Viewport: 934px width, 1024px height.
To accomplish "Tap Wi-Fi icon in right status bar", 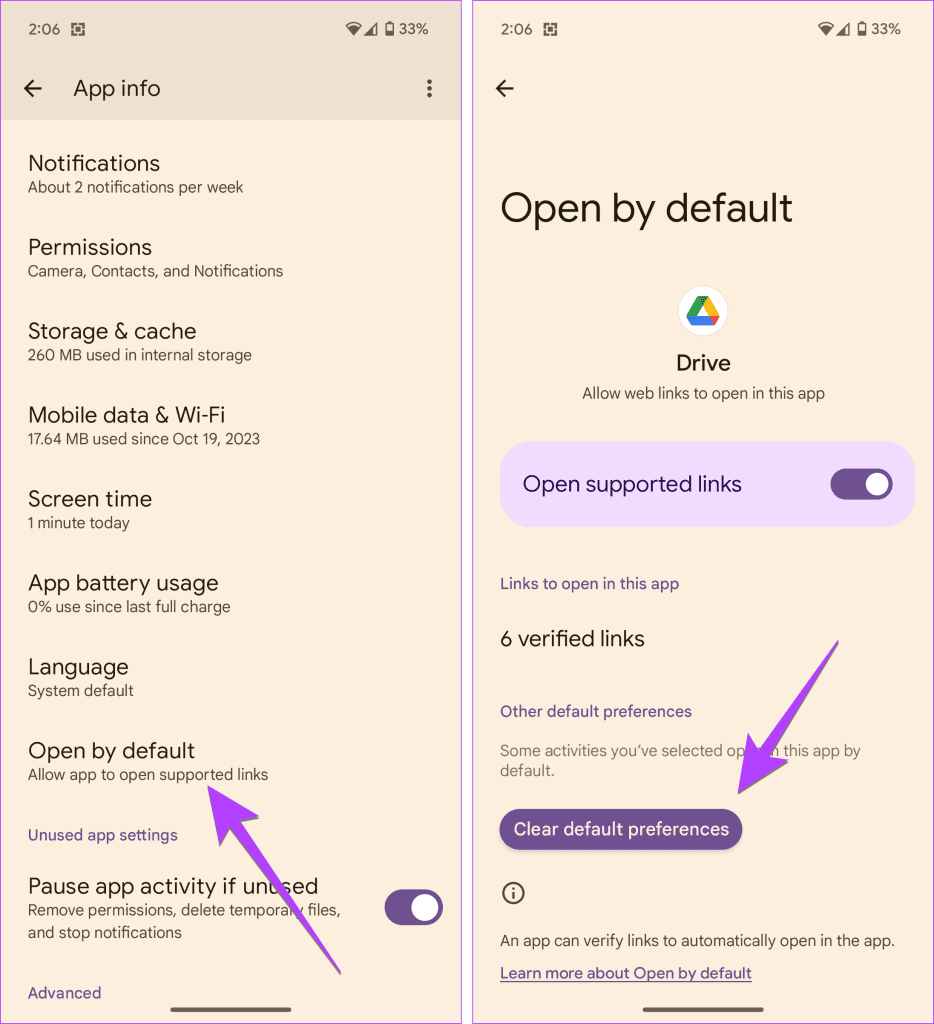I will (826, 29).
